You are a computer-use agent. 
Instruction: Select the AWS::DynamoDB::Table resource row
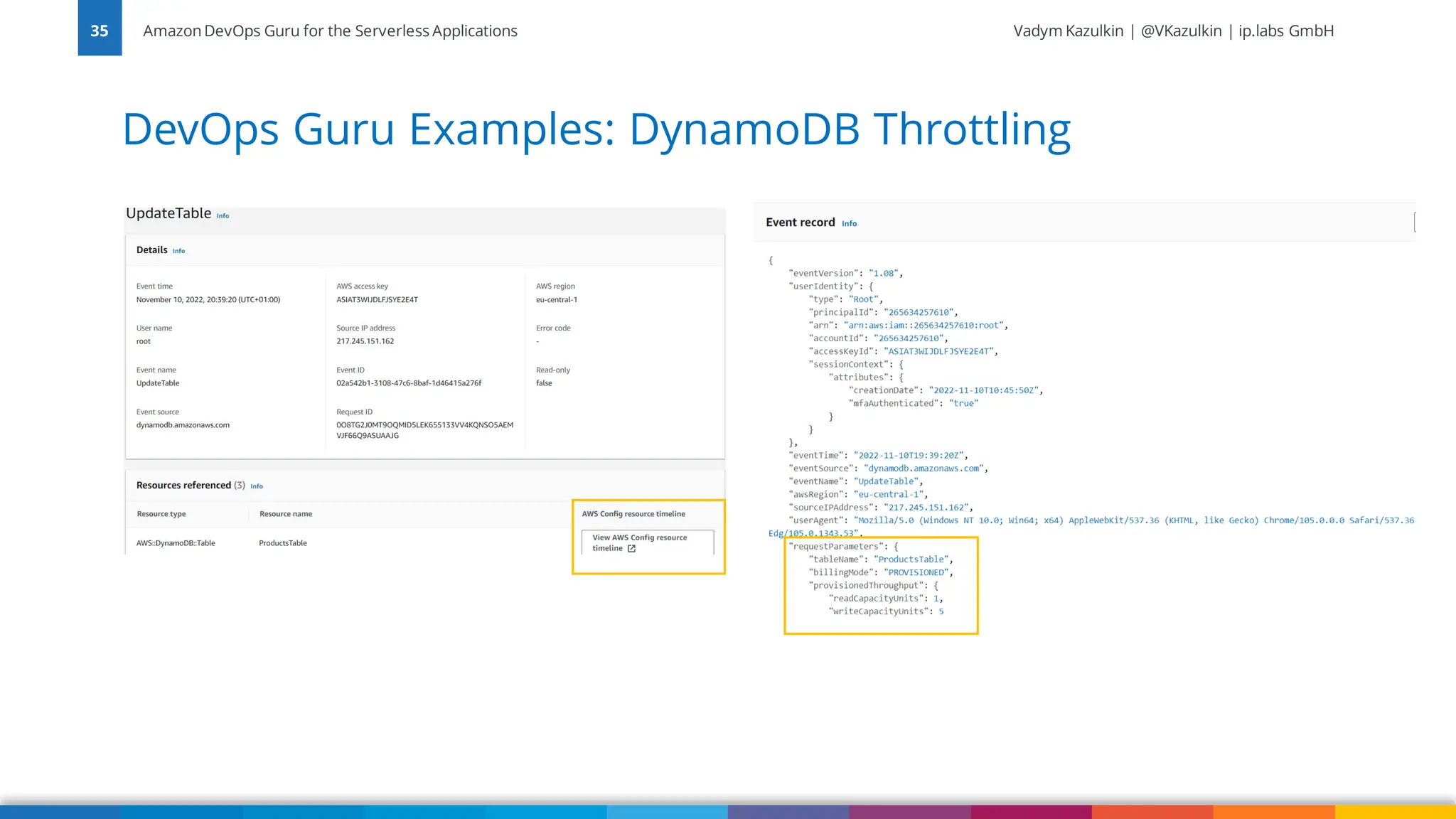176,543
